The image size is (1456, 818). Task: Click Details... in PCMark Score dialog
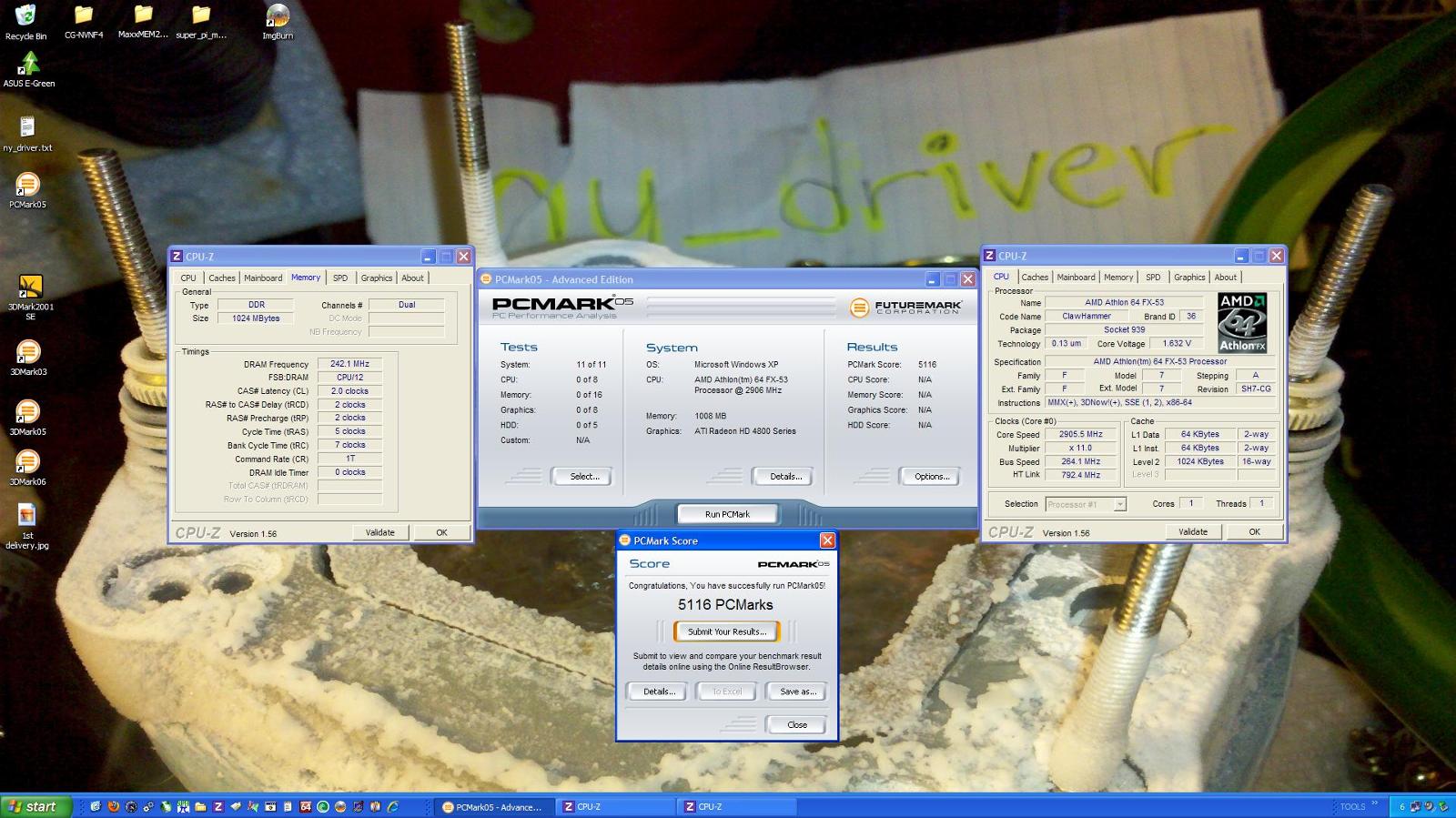659,692
